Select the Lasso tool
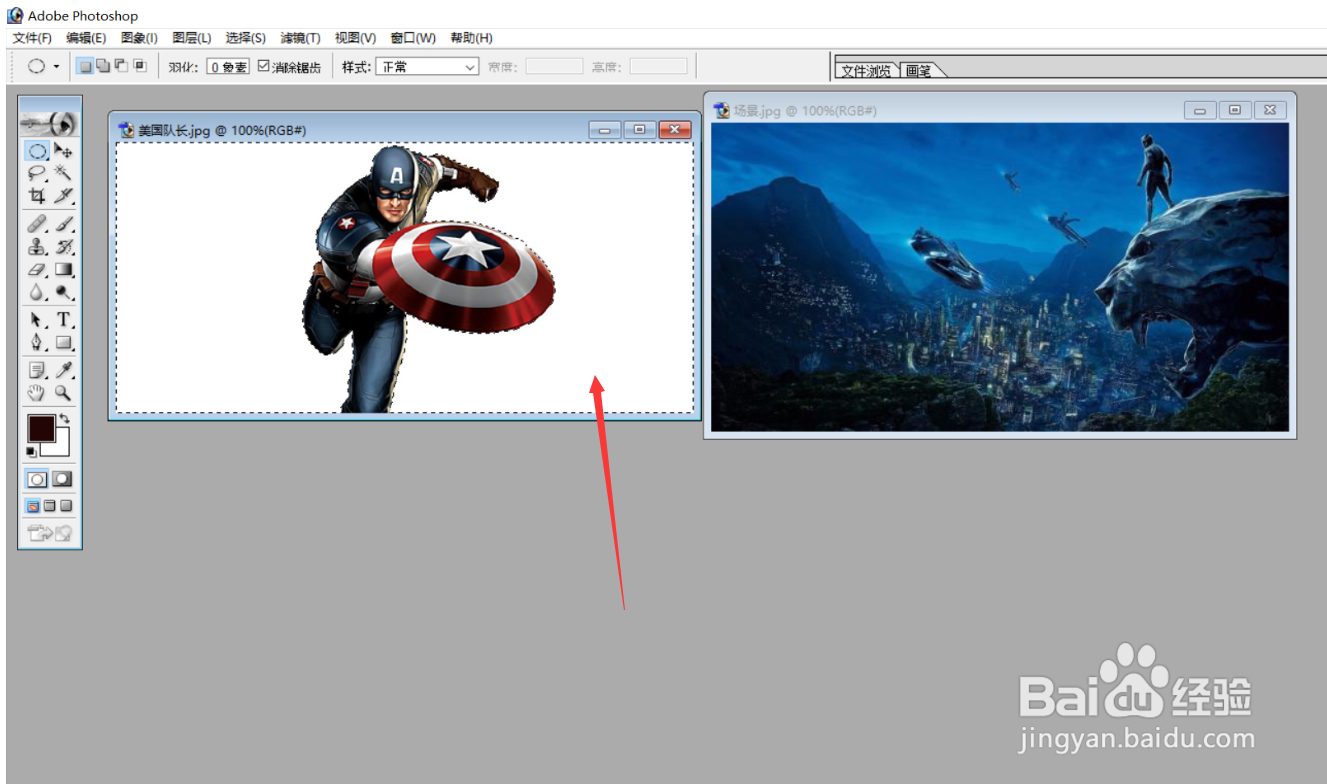The height and width of the screenshot is (784, 1327). [37, 174]
